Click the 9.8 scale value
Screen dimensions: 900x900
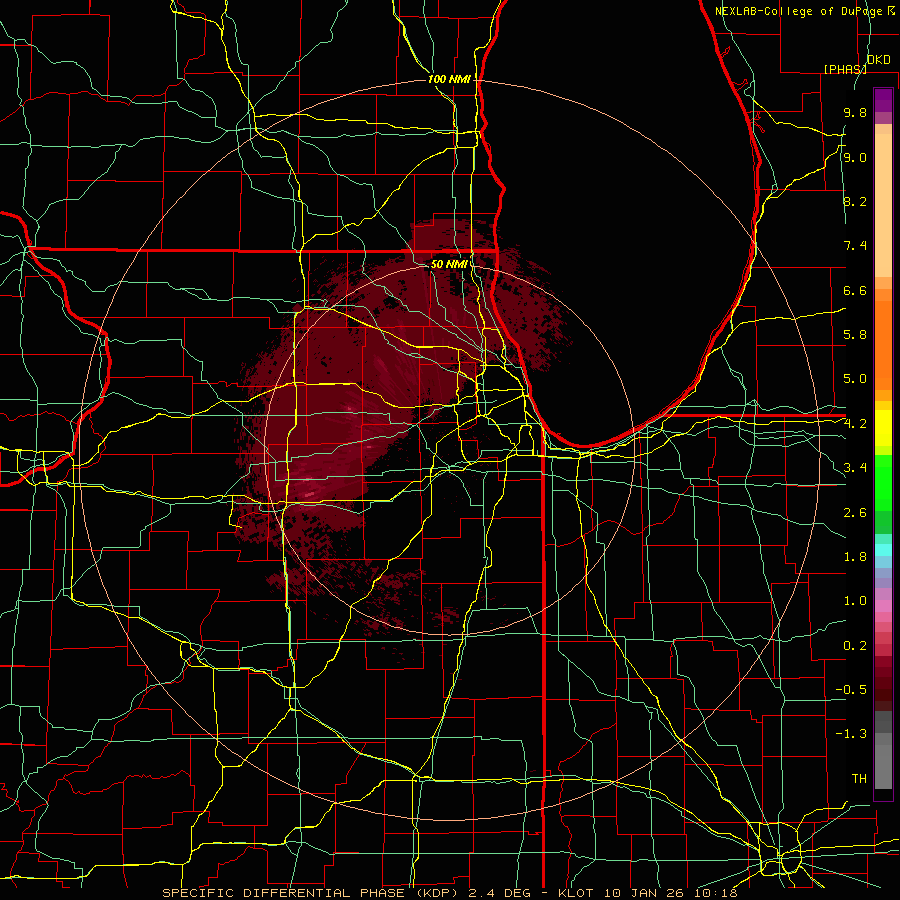tap(855, 113)
